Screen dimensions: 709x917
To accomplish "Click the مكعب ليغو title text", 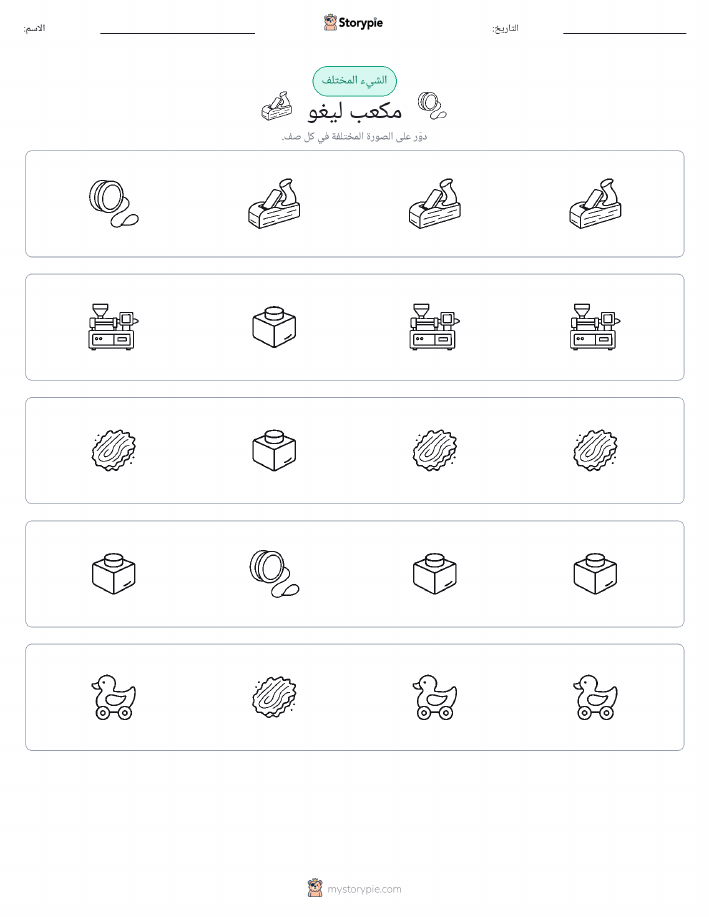I will point(354,110).
